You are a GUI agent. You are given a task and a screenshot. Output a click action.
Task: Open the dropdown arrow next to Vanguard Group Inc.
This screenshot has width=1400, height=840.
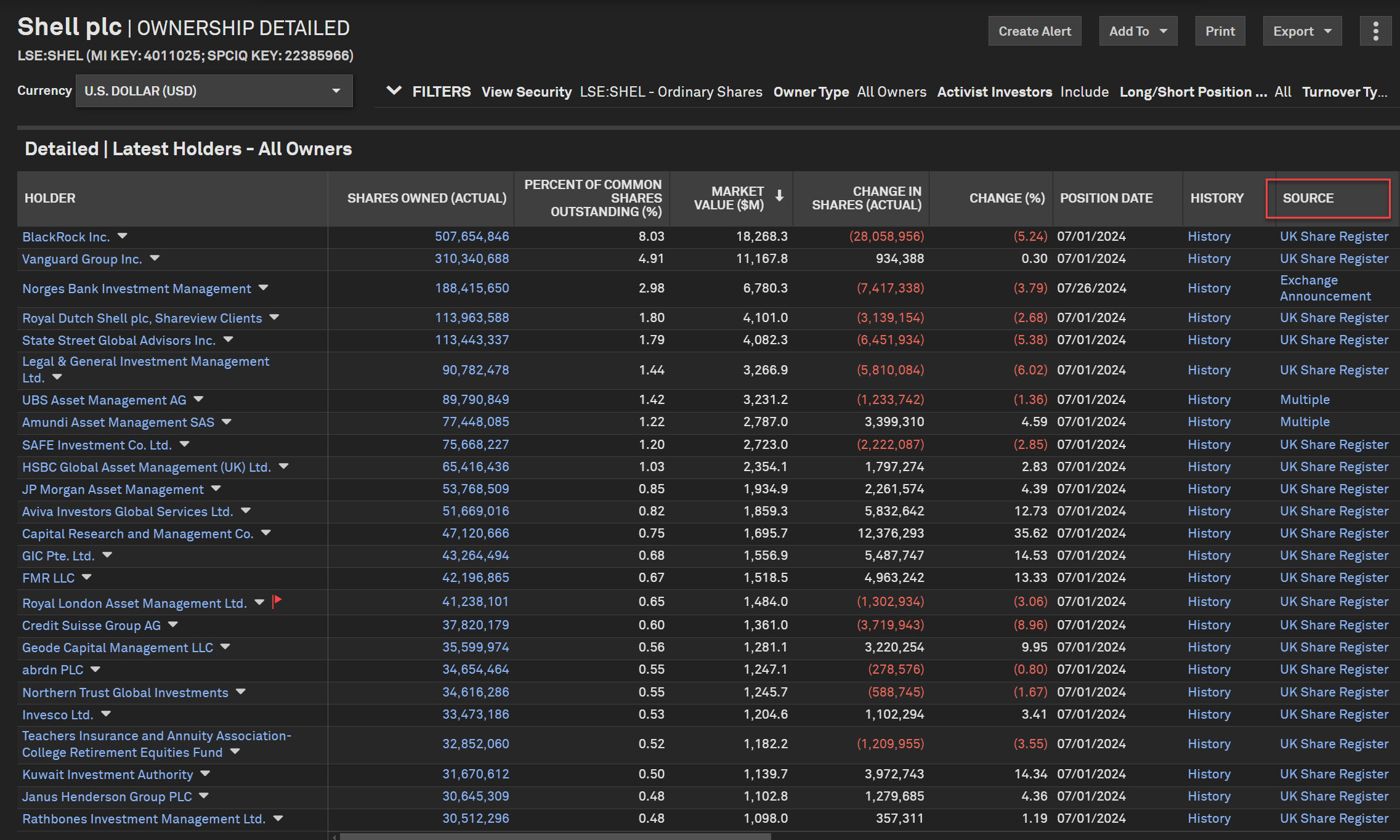pyautogui.click(x=155, y=258)
